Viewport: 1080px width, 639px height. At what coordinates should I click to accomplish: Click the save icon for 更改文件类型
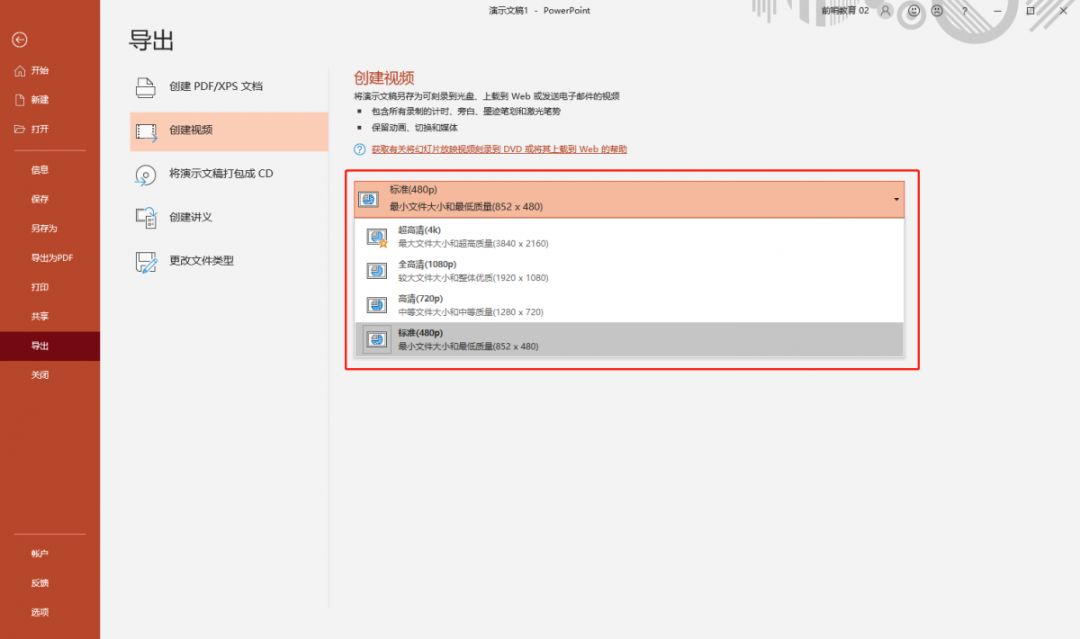pyautogui.click(x=146, y=262)
